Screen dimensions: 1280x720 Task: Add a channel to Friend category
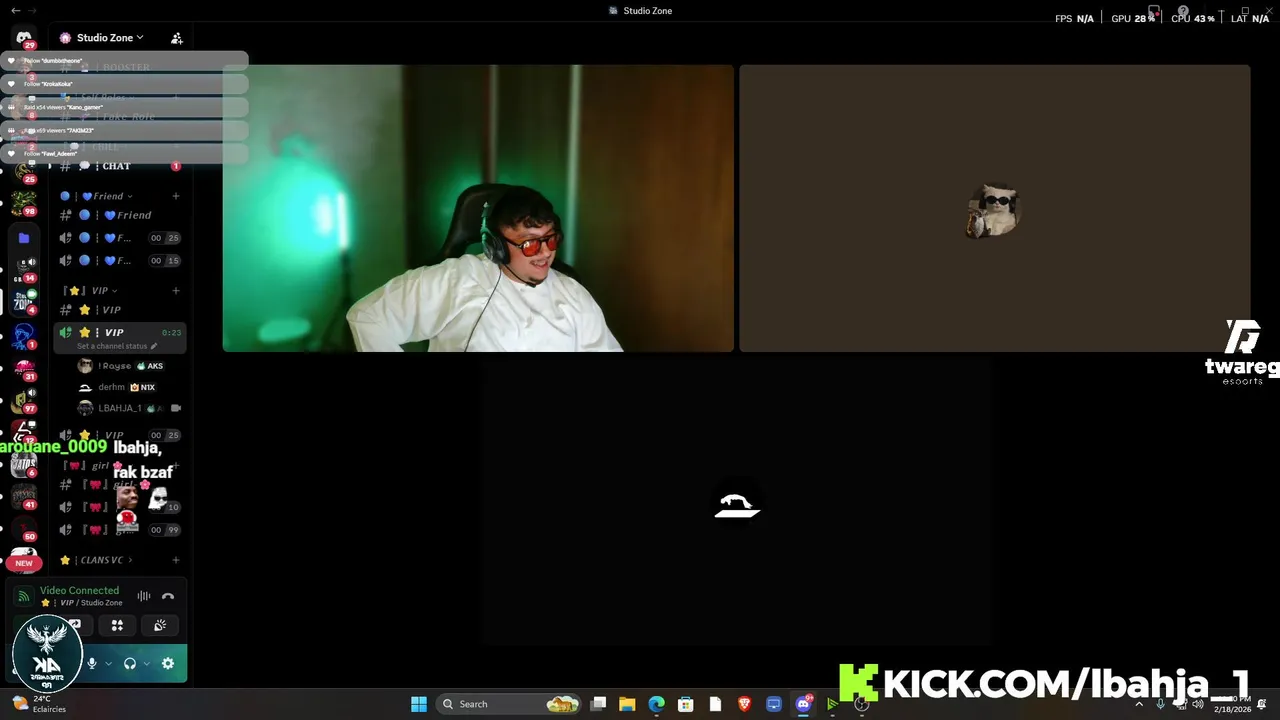(176, 196)
